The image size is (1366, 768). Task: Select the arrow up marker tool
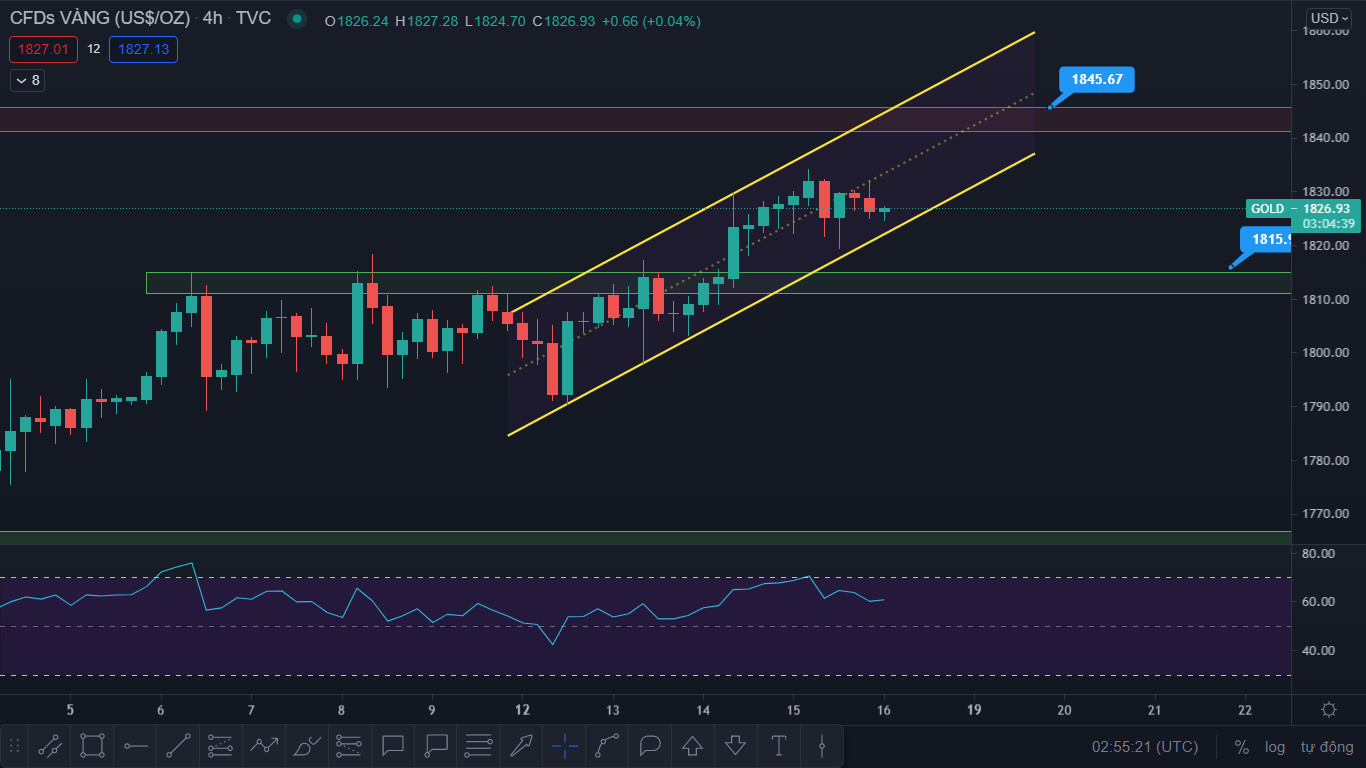(692, 746)
